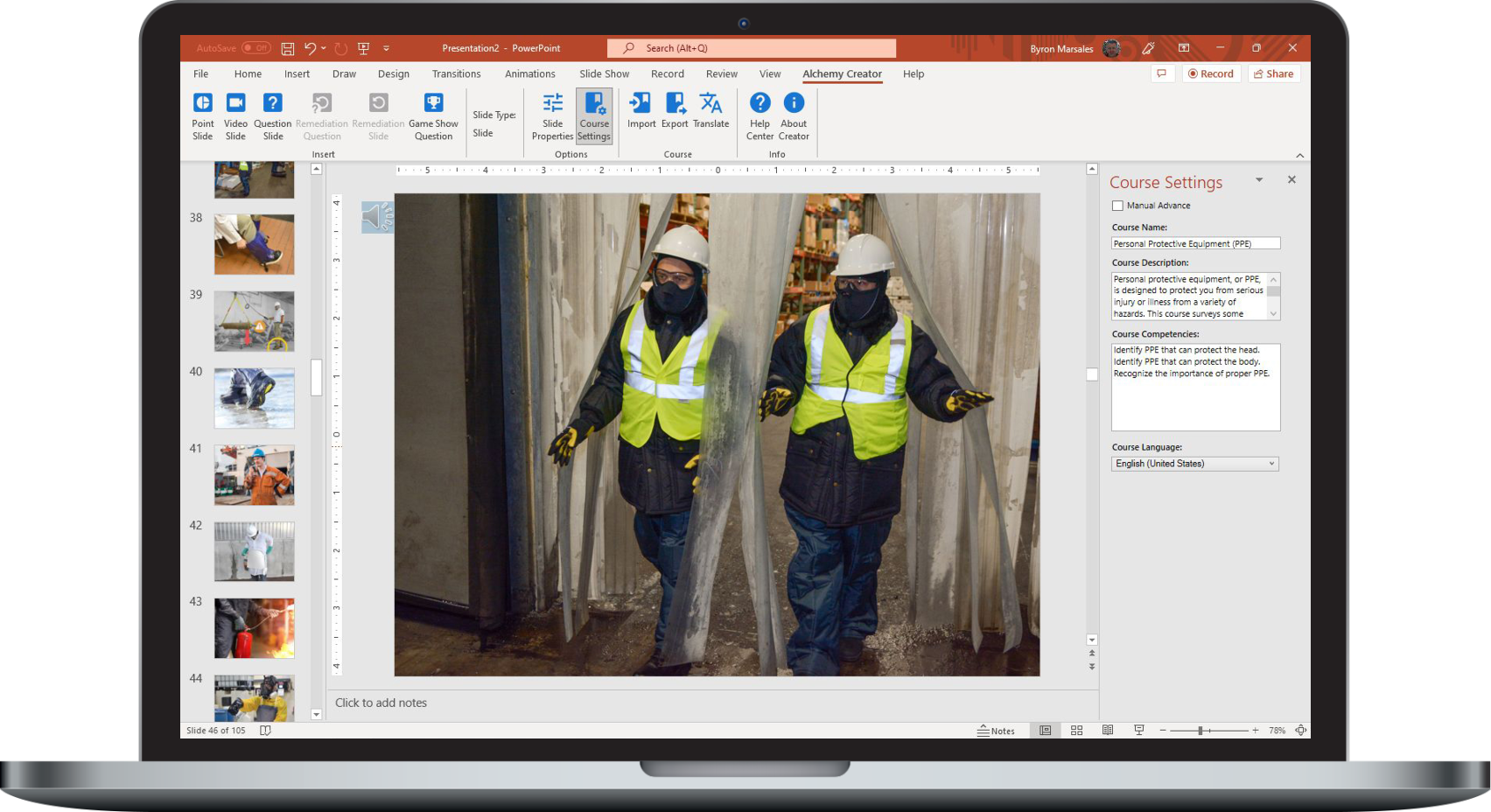Expand the Course Language dropdown
This screenshot has width=1491, height=812.
(1271, 464)
